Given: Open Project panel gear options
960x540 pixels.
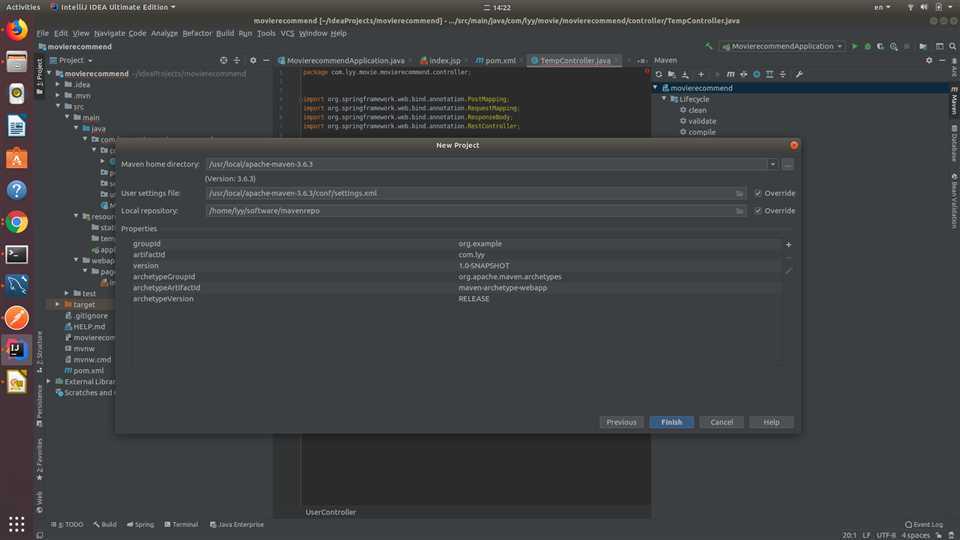Looking at the screenshot, I should (x=253, y=61).
